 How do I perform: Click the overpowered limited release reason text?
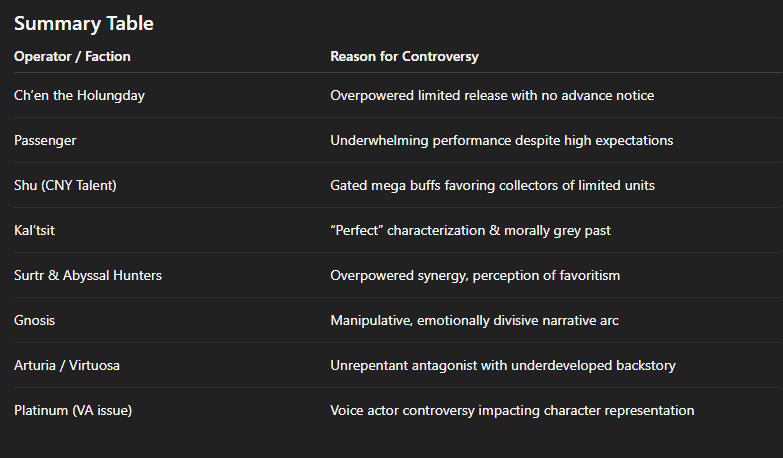point(492,95)
